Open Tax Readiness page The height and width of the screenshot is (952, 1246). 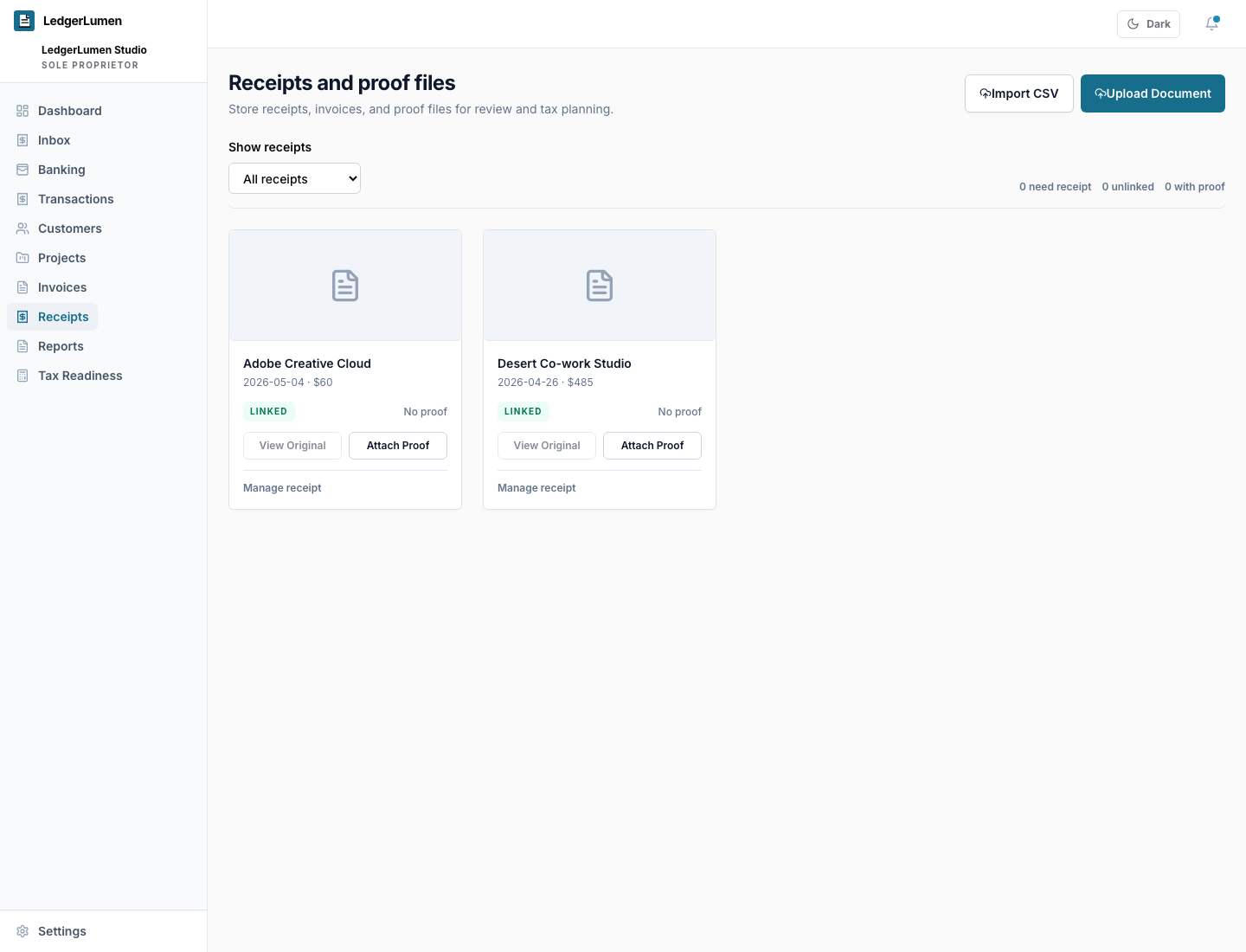pos(69,376)
